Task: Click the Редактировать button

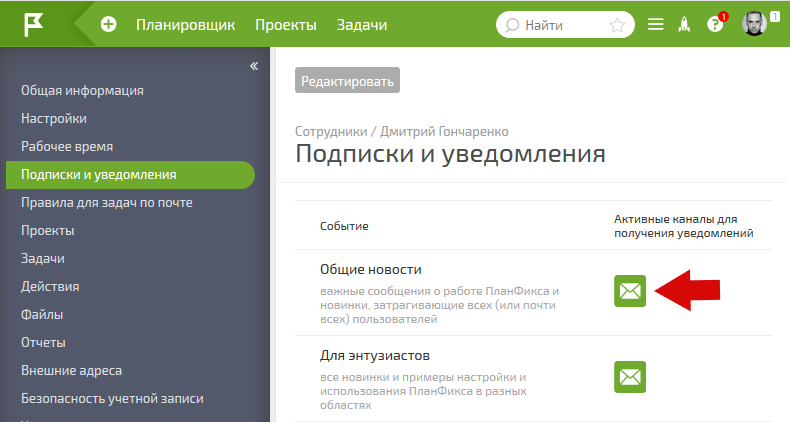Action: pyautogui.click(x=347, y=81)
